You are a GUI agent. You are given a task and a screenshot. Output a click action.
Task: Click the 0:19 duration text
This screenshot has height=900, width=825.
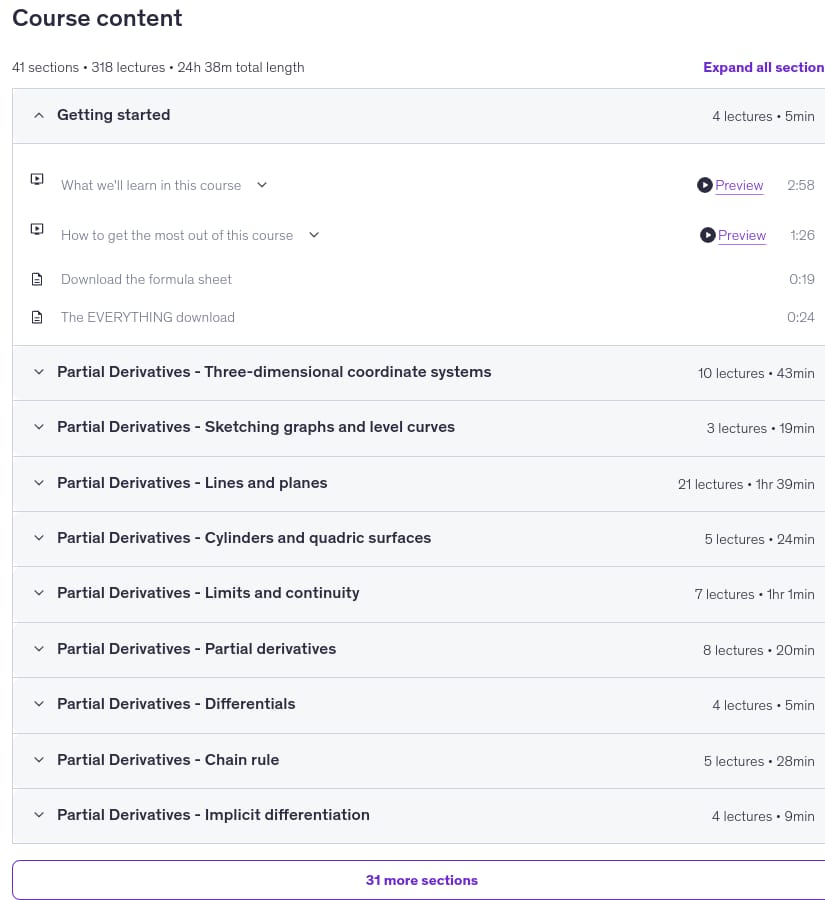click(801, 280)
